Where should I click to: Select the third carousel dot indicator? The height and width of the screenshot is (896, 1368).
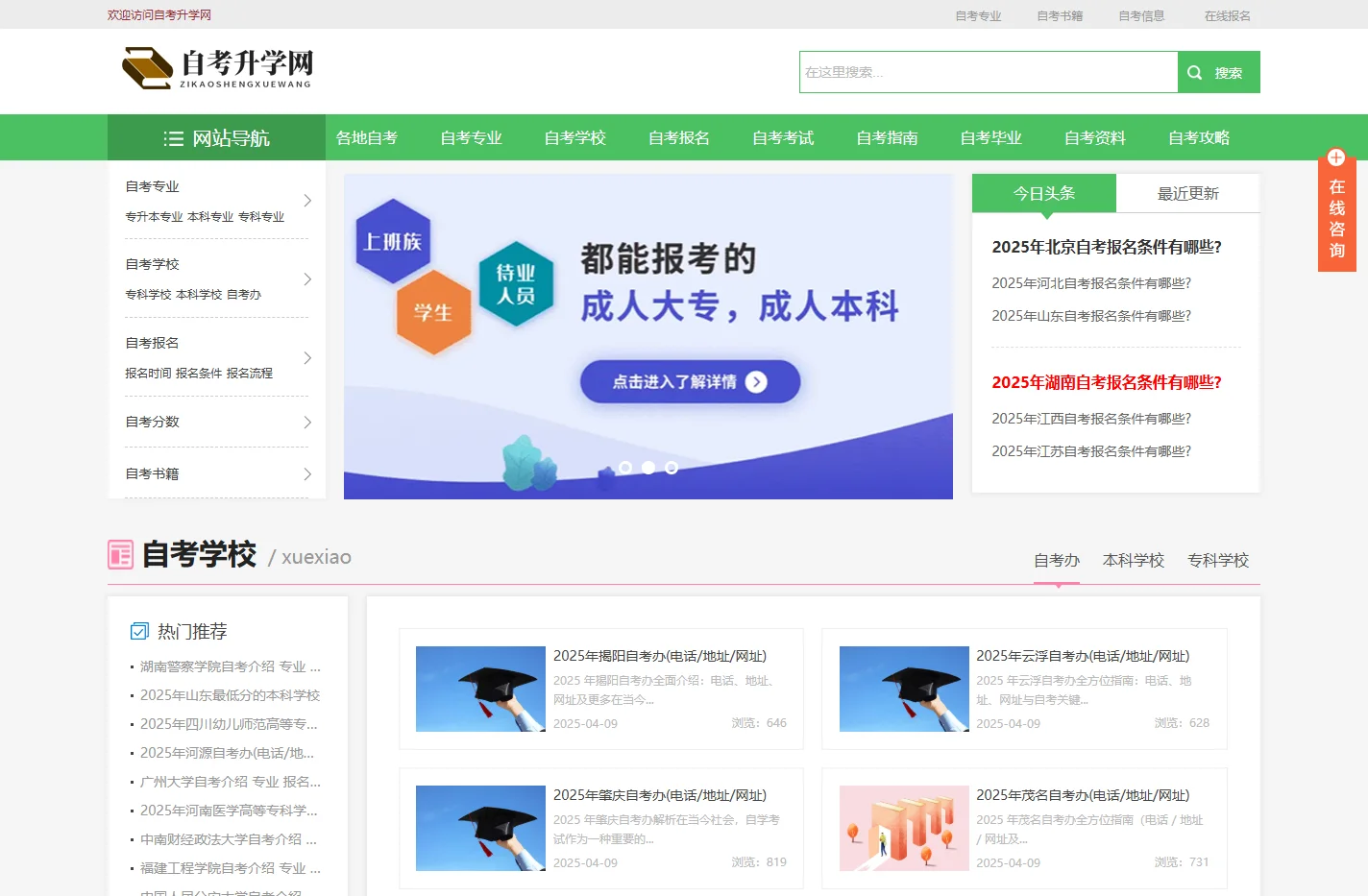672,468
